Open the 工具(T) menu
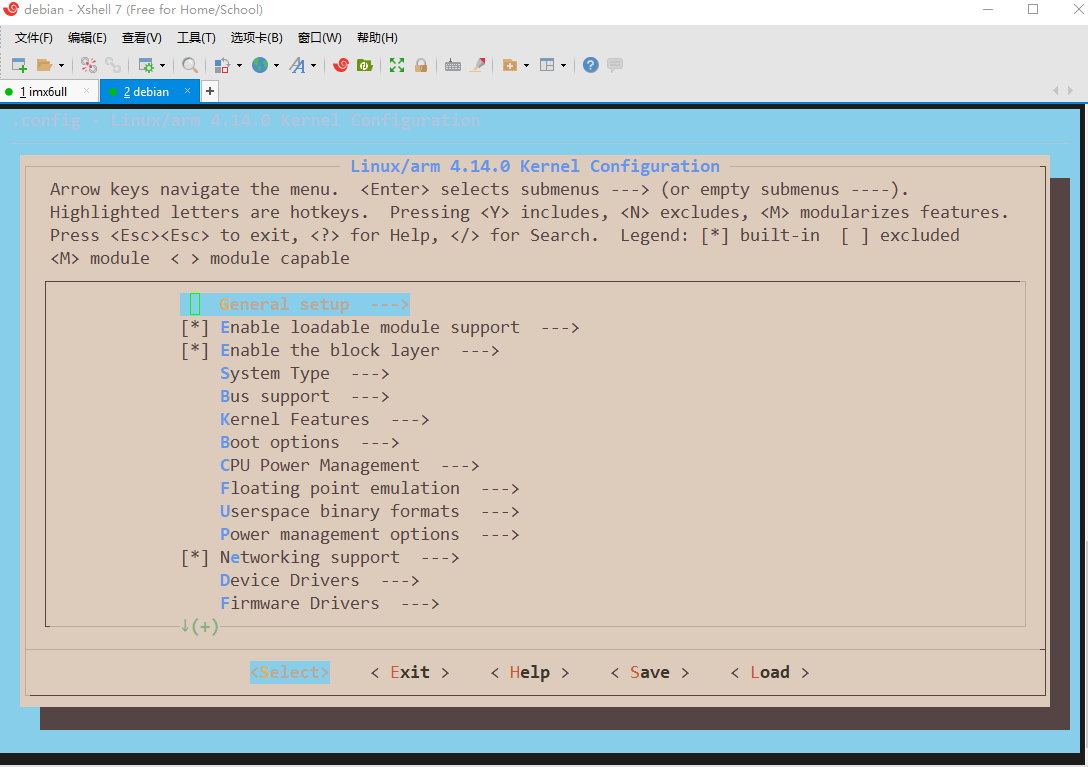The height and width of the screenshot is (767, 1088). [x=196, y=38]
